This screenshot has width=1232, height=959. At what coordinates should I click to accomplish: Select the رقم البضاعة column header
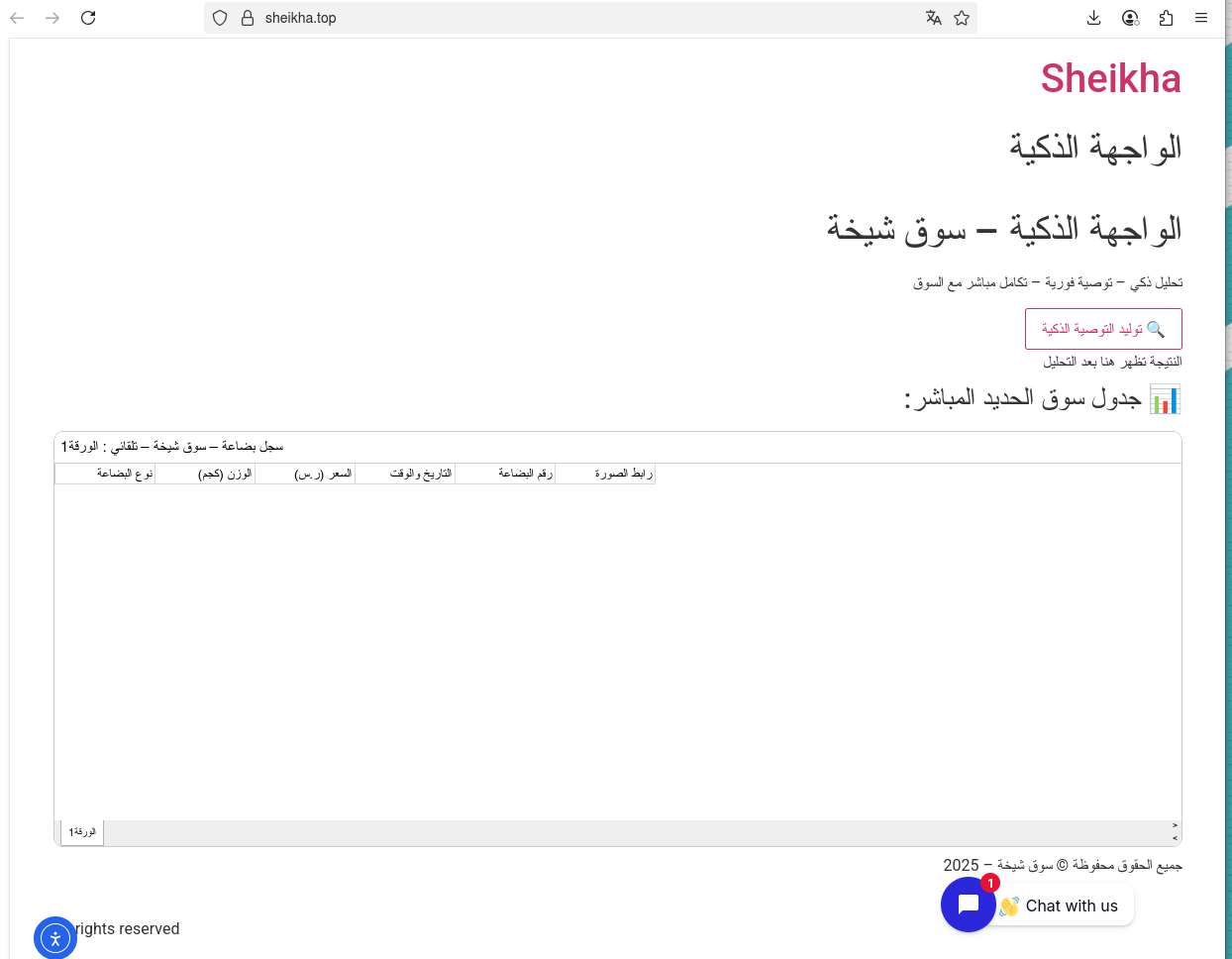tap(505, 474)
